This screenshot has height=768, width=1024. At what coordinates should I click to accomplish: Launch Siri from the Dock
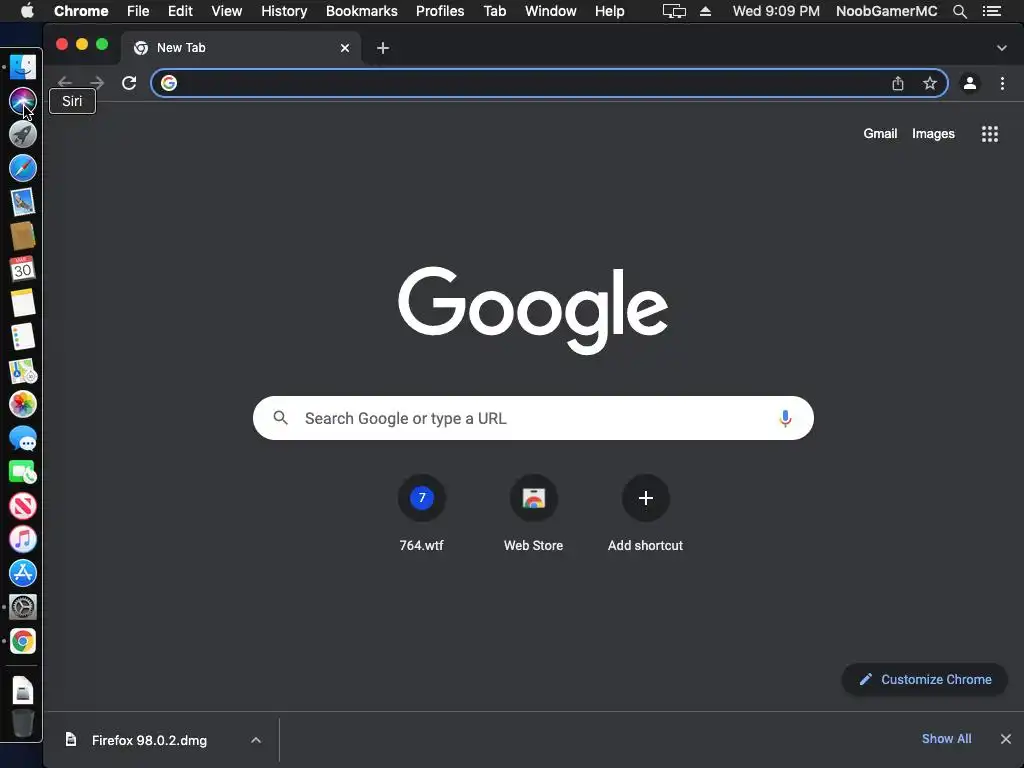coord(23,101)
